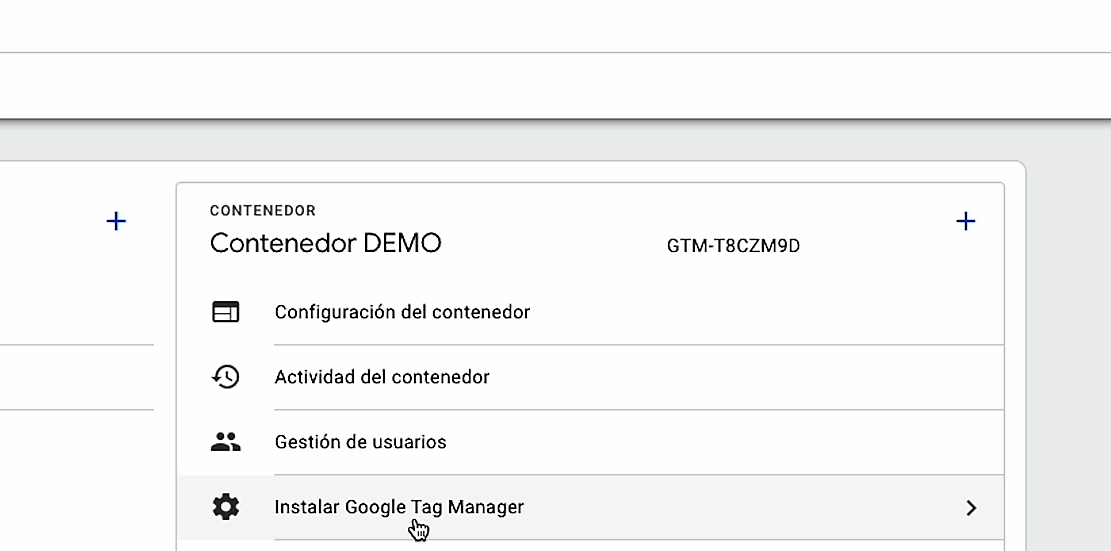Open Configuración del contenedor
Viewport: 1111px width, 551px height.
click(402, 312)
